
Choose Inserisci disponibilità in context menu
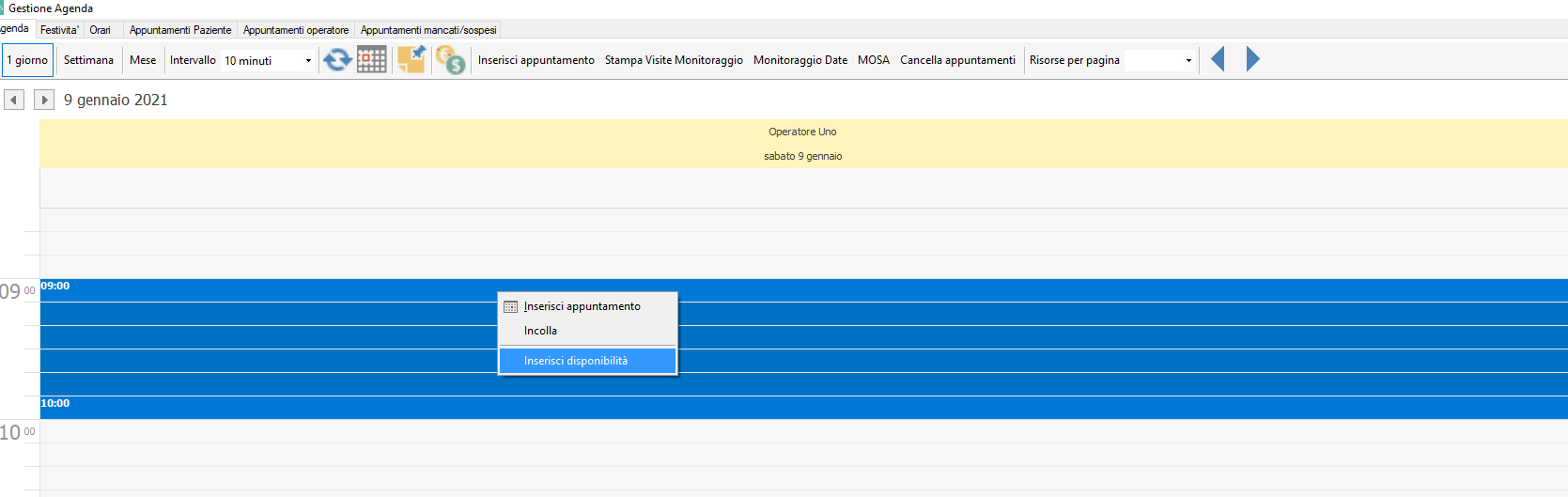(587, 361)
